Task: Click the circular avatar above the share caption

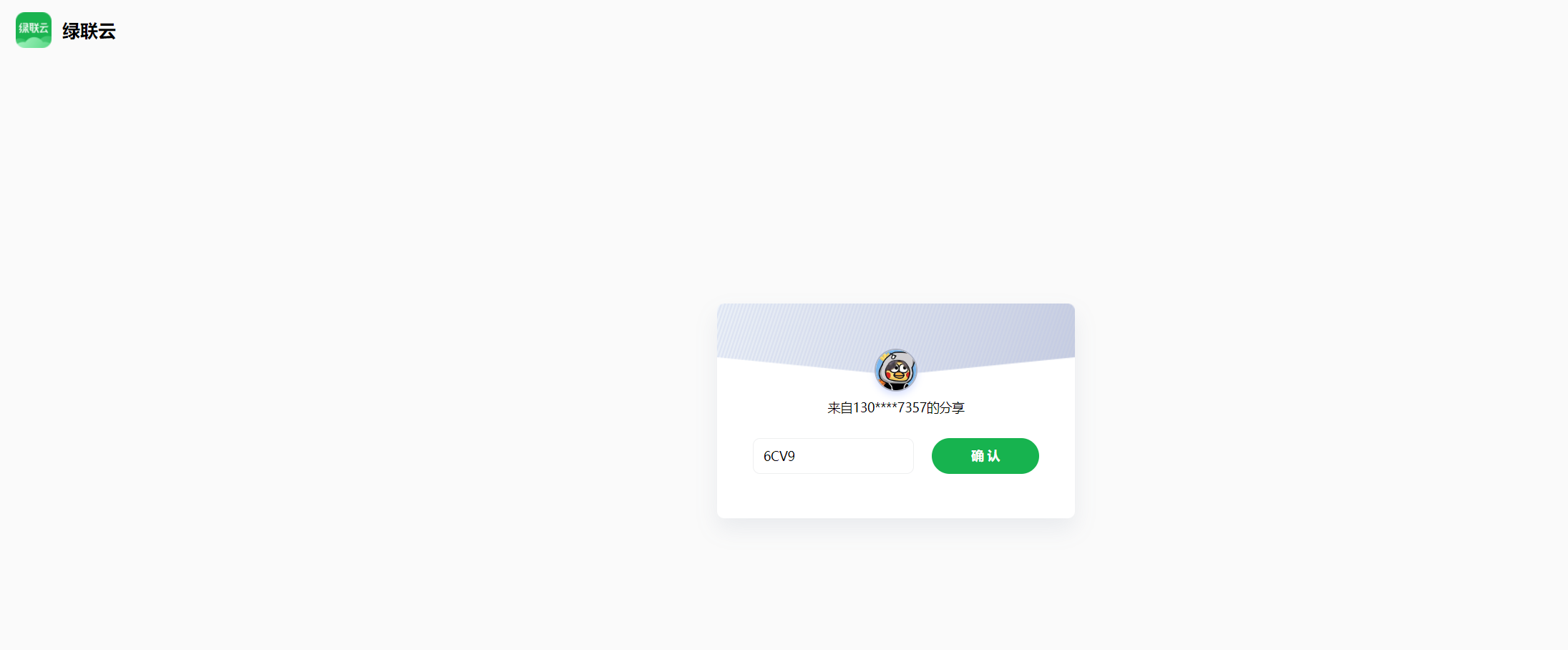Action: [x=895, y=370]
